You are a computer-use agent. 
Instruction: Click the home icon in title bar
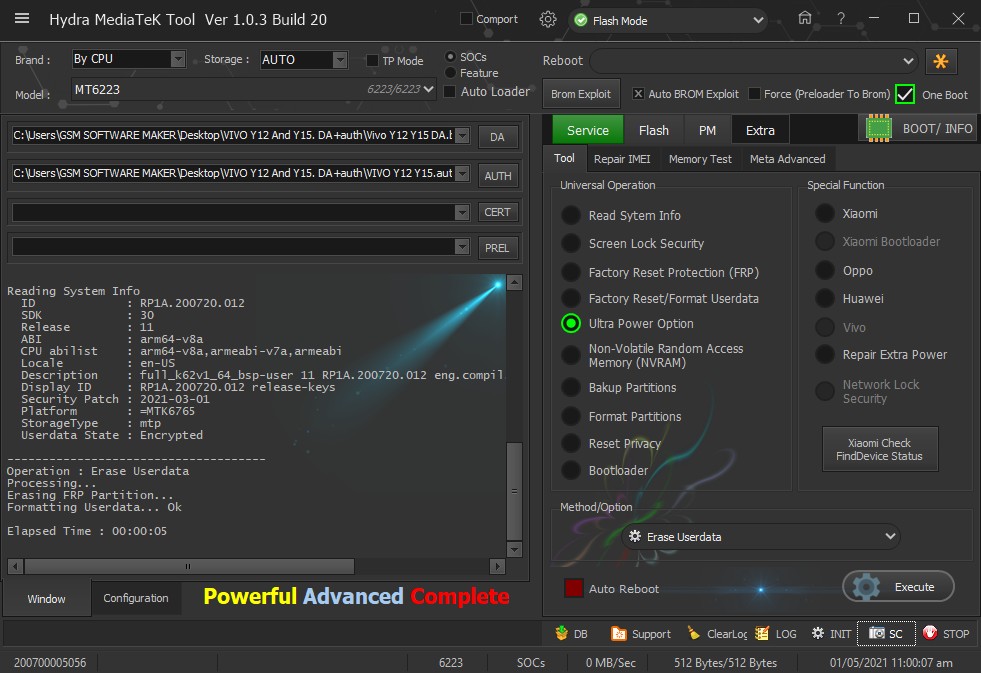click(x=805, y=18)
